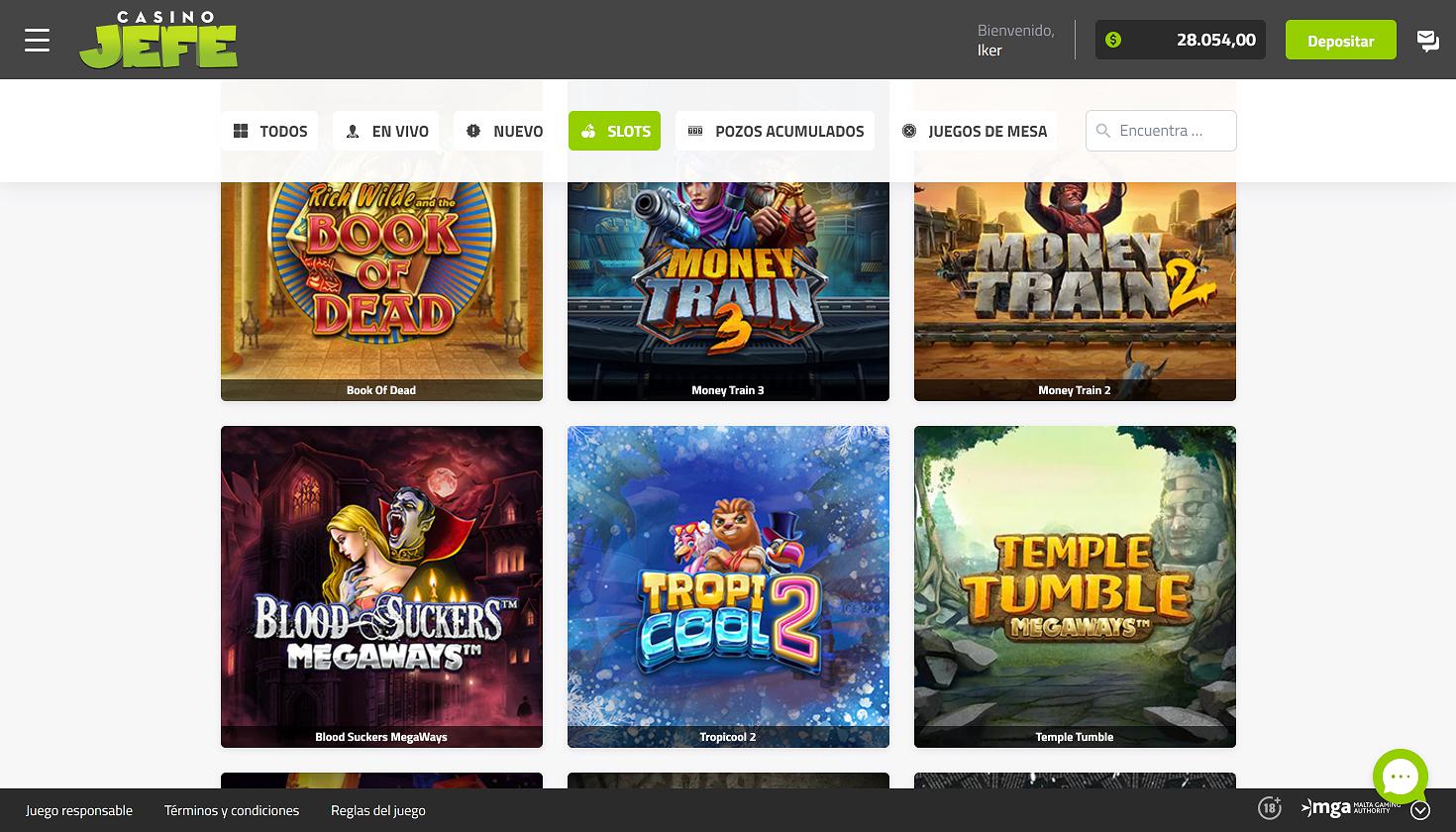Open the Blood Suckers MegaWays game

coord(381,586)
